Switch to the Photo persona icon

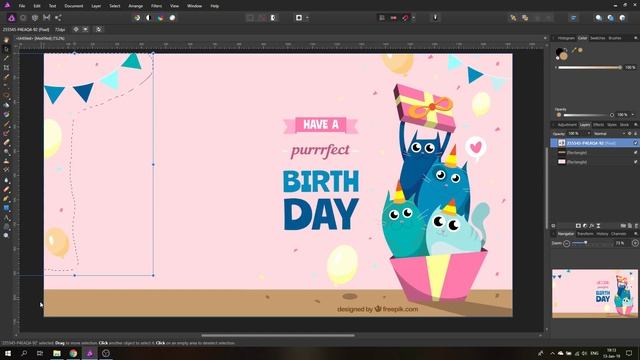point(11,18)
